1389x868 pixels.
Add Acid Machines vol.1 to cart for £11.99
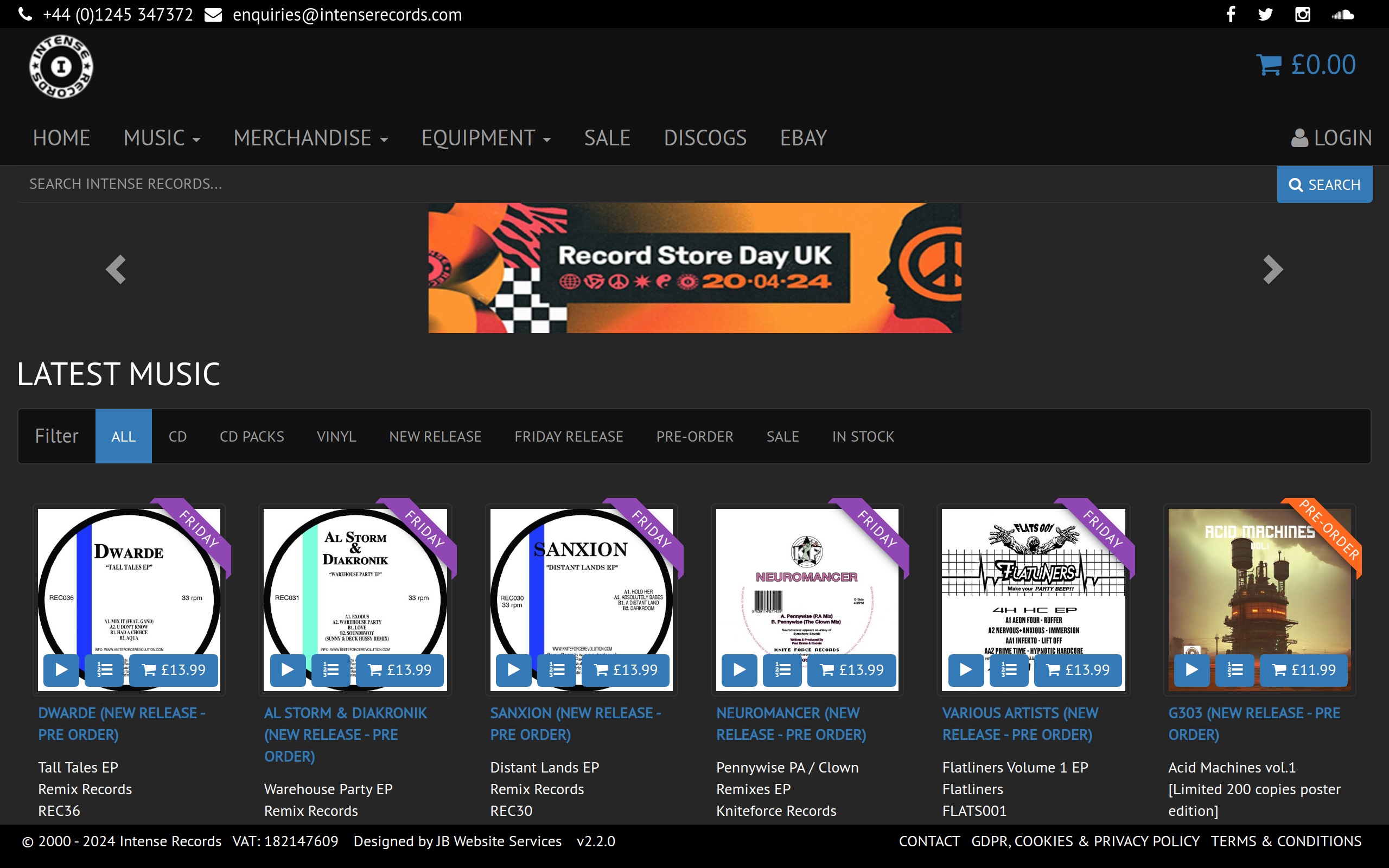pos(1303,670)
